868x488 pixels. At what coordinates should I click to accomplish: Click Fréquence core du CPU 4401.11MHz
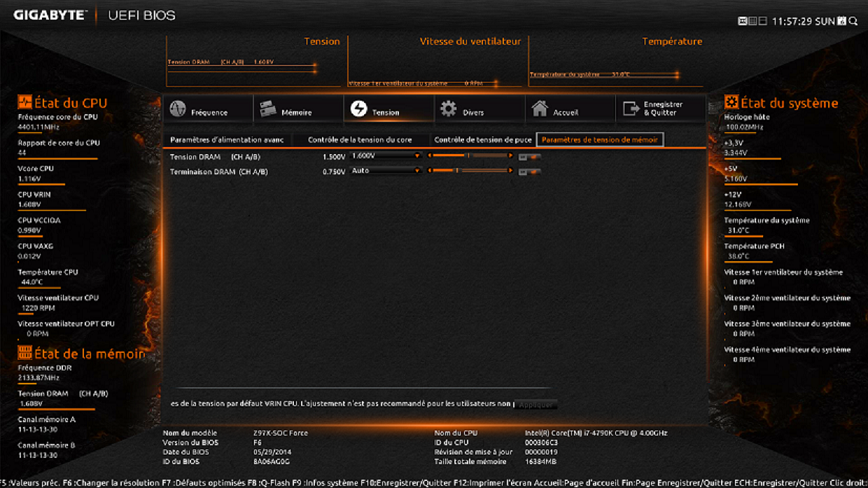[58, 122]
